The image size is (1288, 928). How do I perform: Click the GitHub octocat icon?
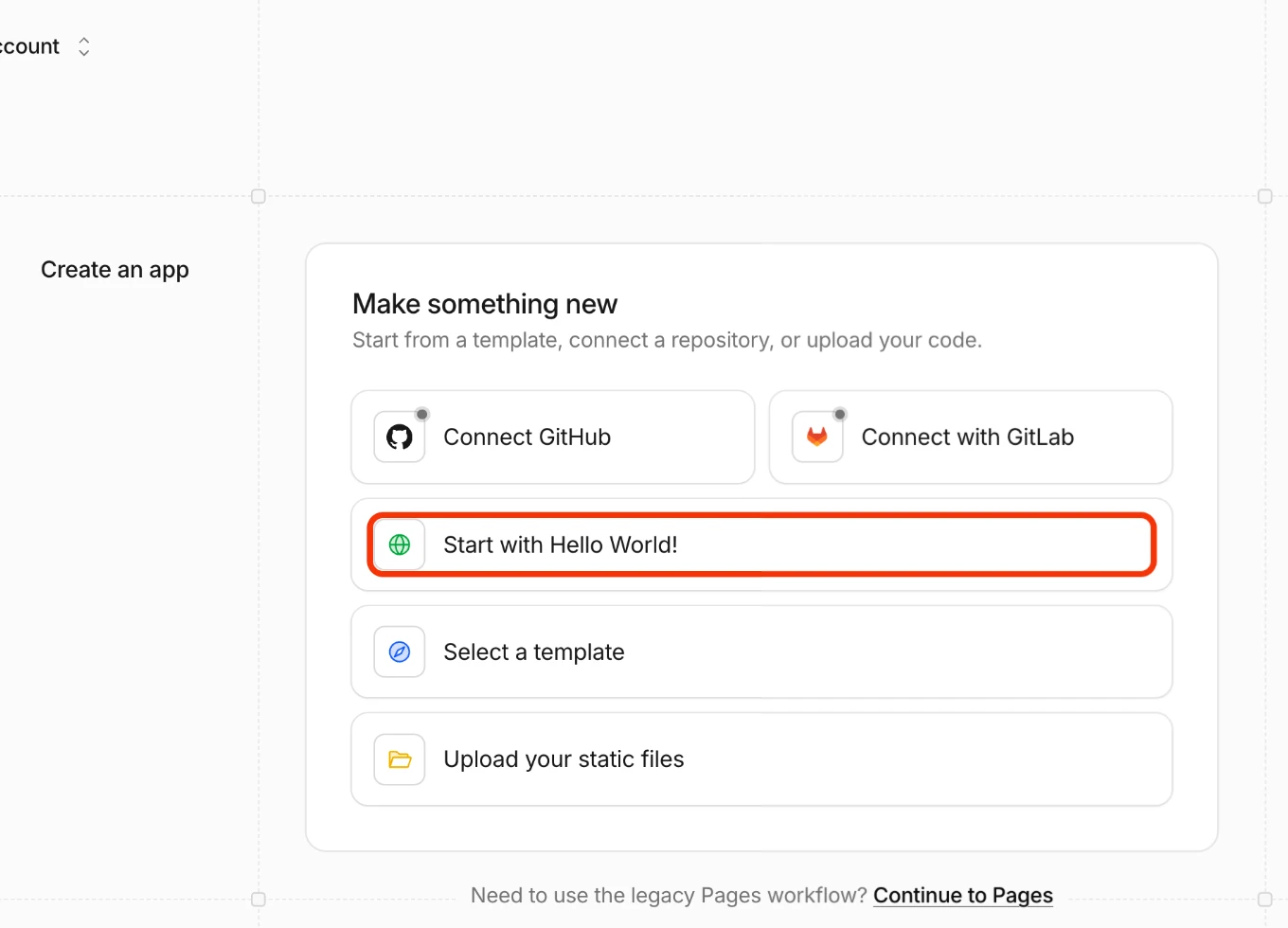click(x=400, y=437)
